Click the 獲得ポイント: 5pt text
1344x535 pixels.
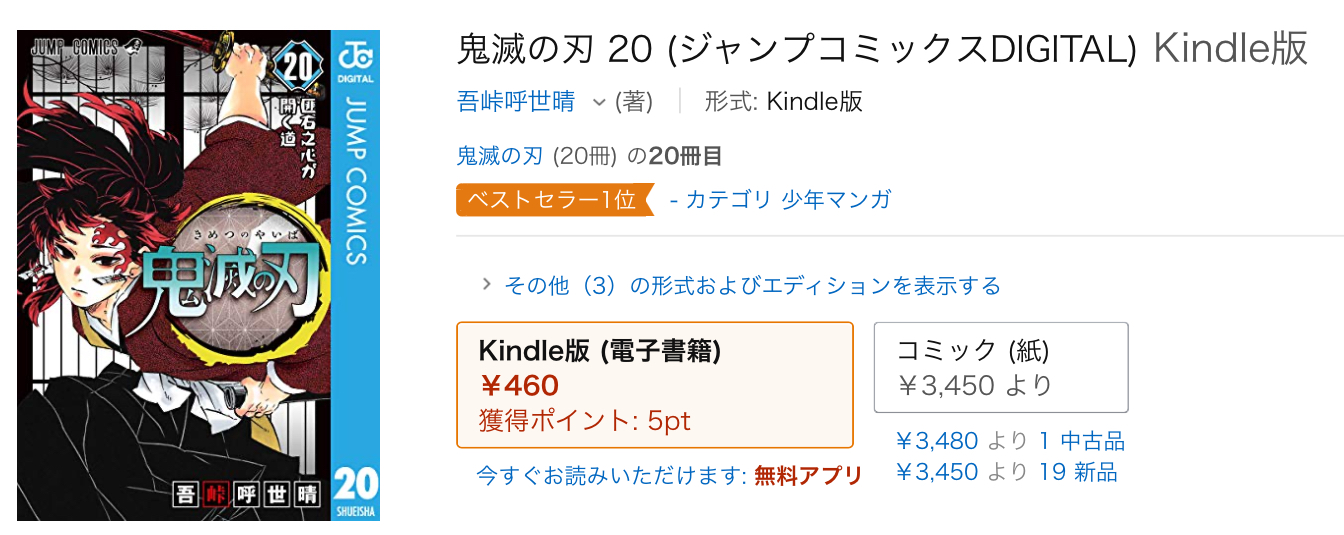[585, 421]
